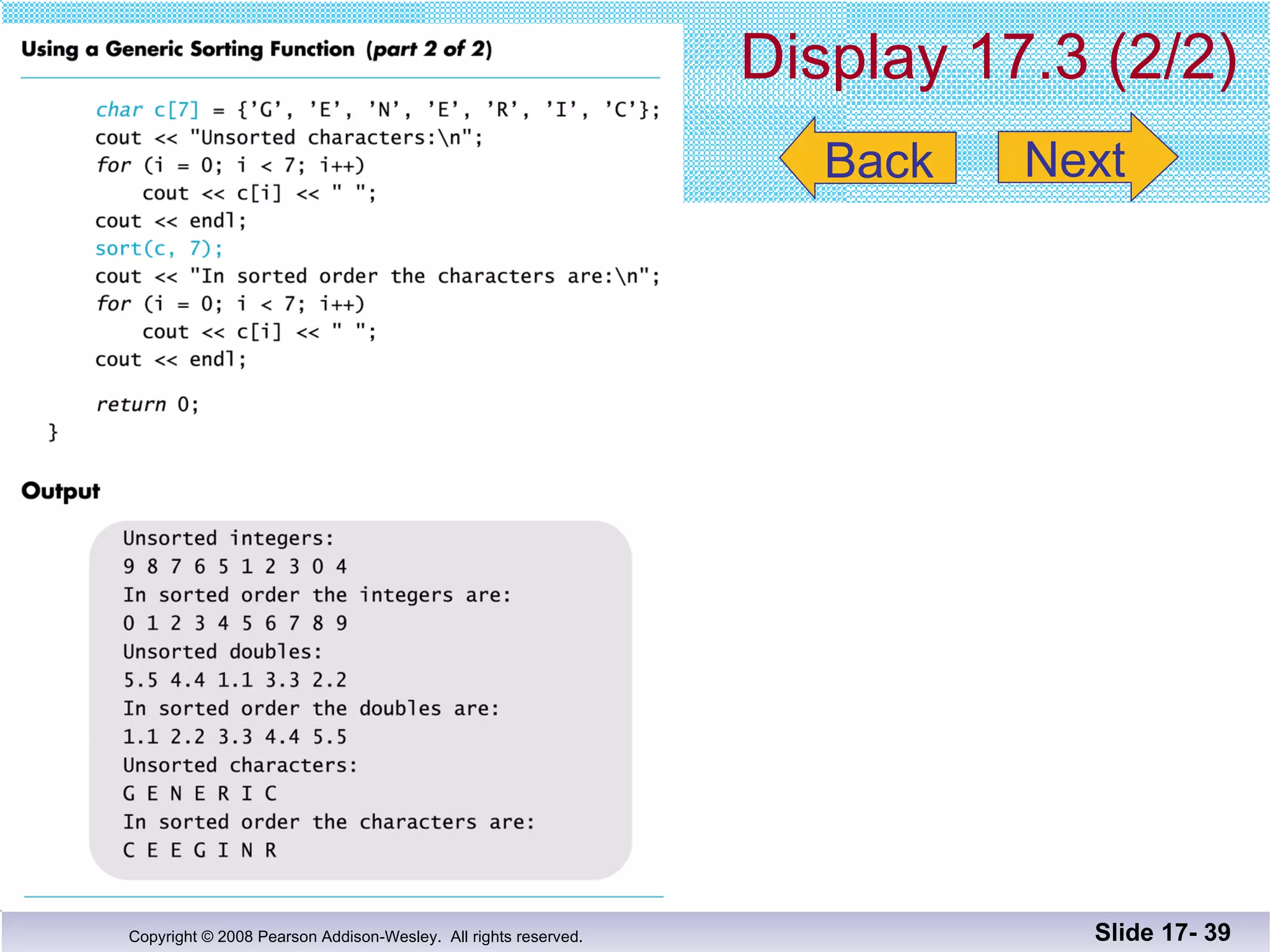Click the Unsorted integers: output line
Viewport: 1270px width, 952px height.
tap(228, 538)
